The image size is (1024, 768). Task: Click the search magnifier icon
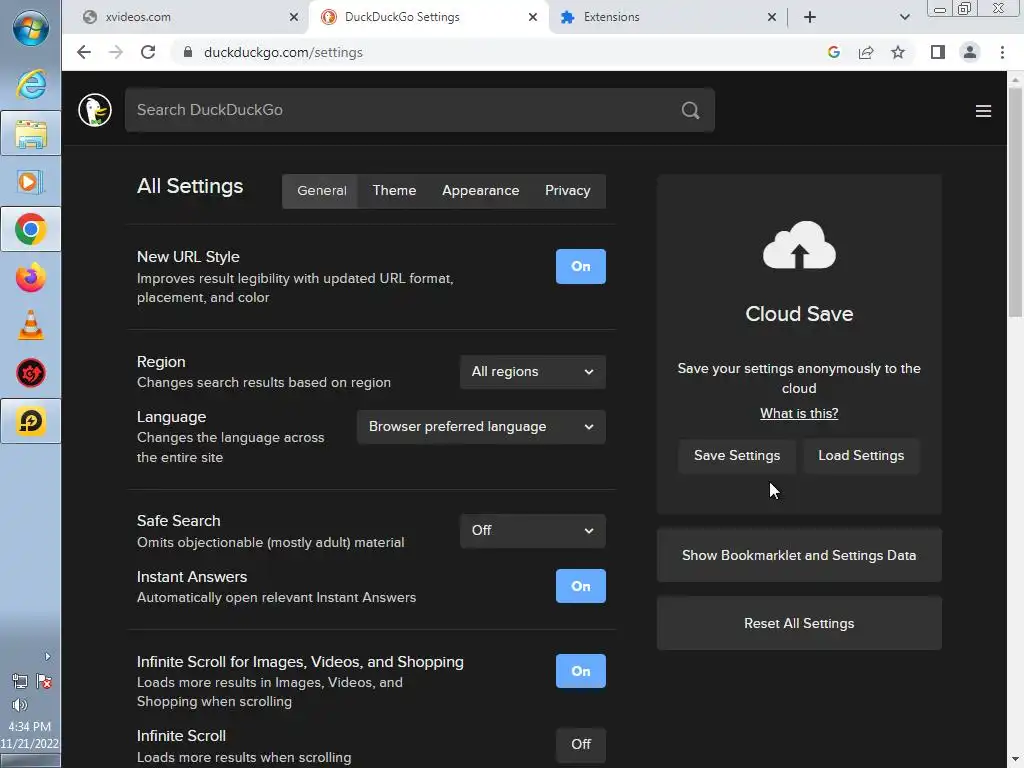tap(690, 110)
